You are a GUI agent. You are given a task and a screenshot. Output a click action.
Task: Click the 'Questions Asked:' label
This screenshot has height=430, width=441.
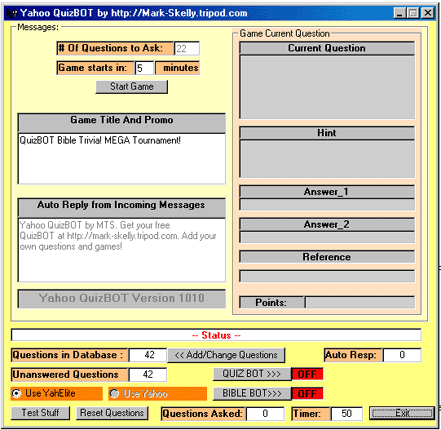tap(203, 414)
